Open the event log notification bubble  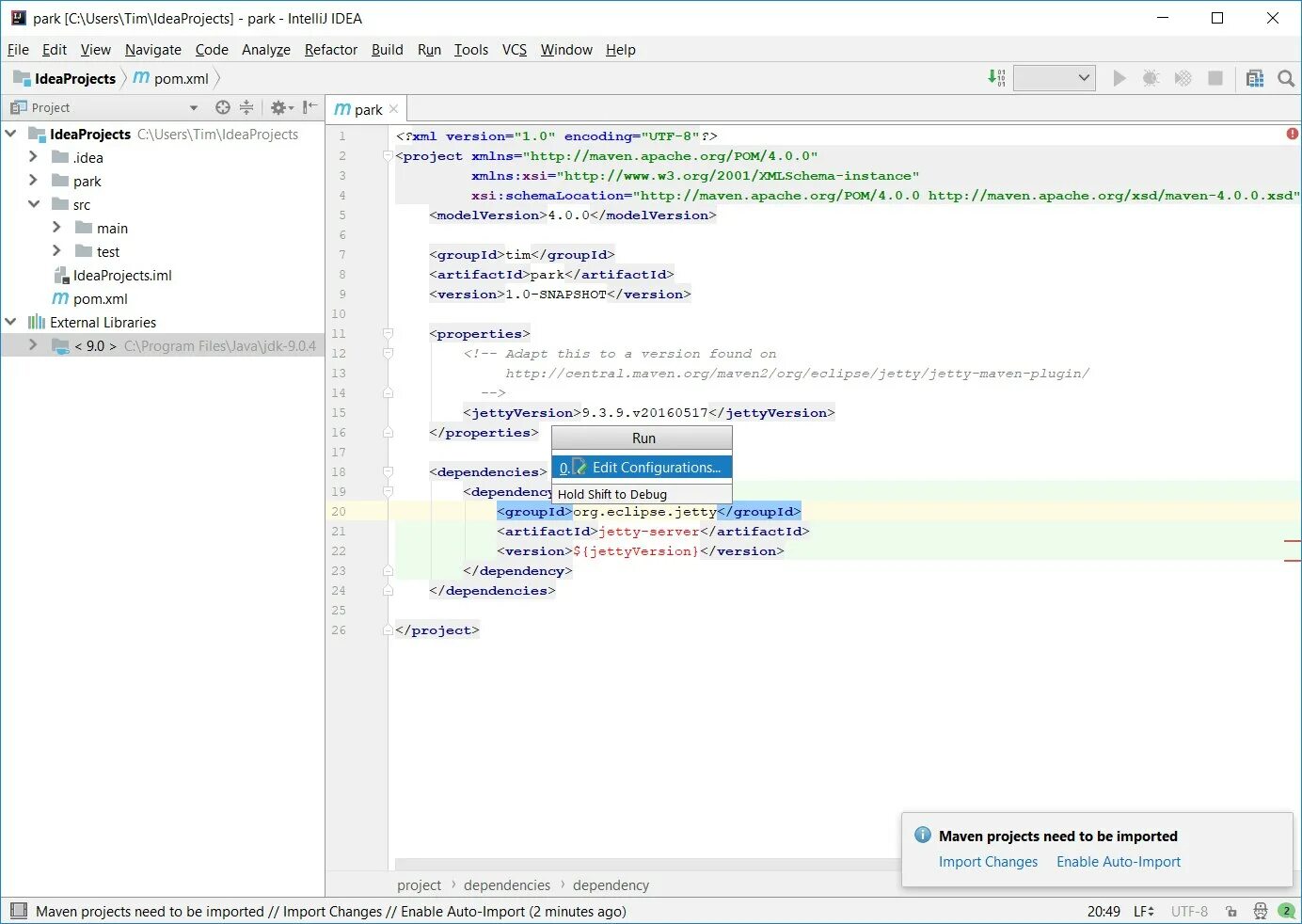[x=1286, y=911]
